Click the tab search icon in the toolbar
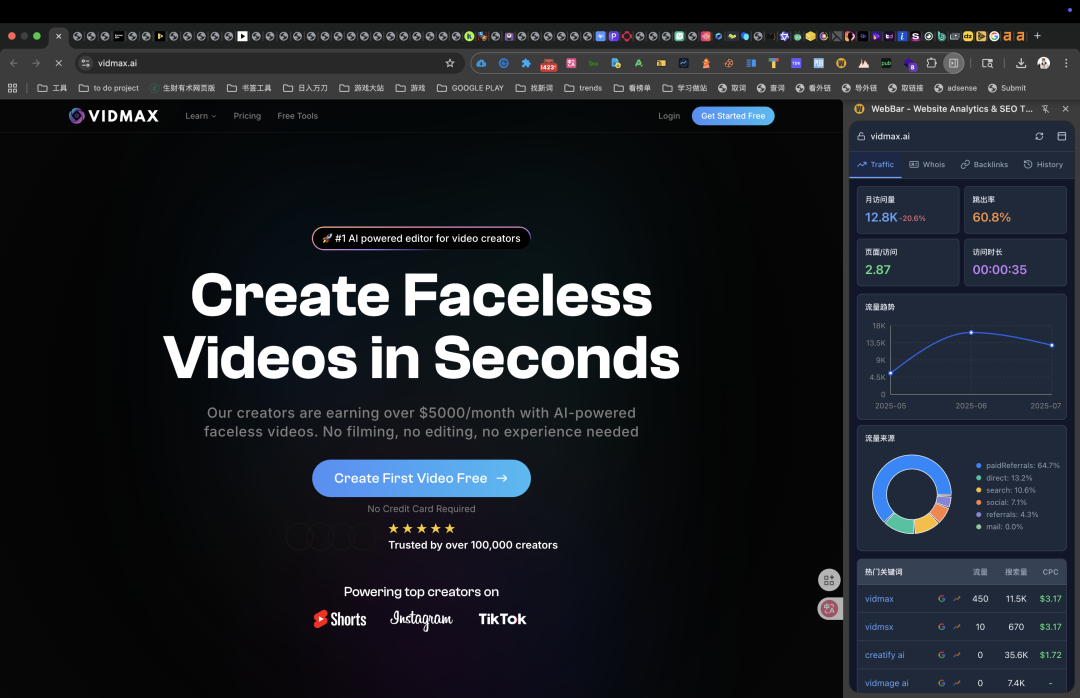 pyautogui.click(x=987, y=63)
